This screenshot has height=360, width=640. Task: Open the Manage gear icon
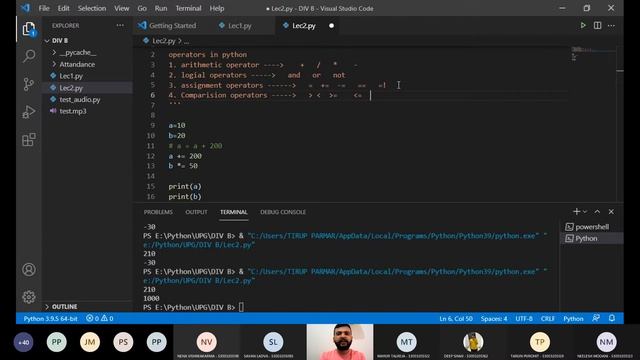(x=29, y=297)
